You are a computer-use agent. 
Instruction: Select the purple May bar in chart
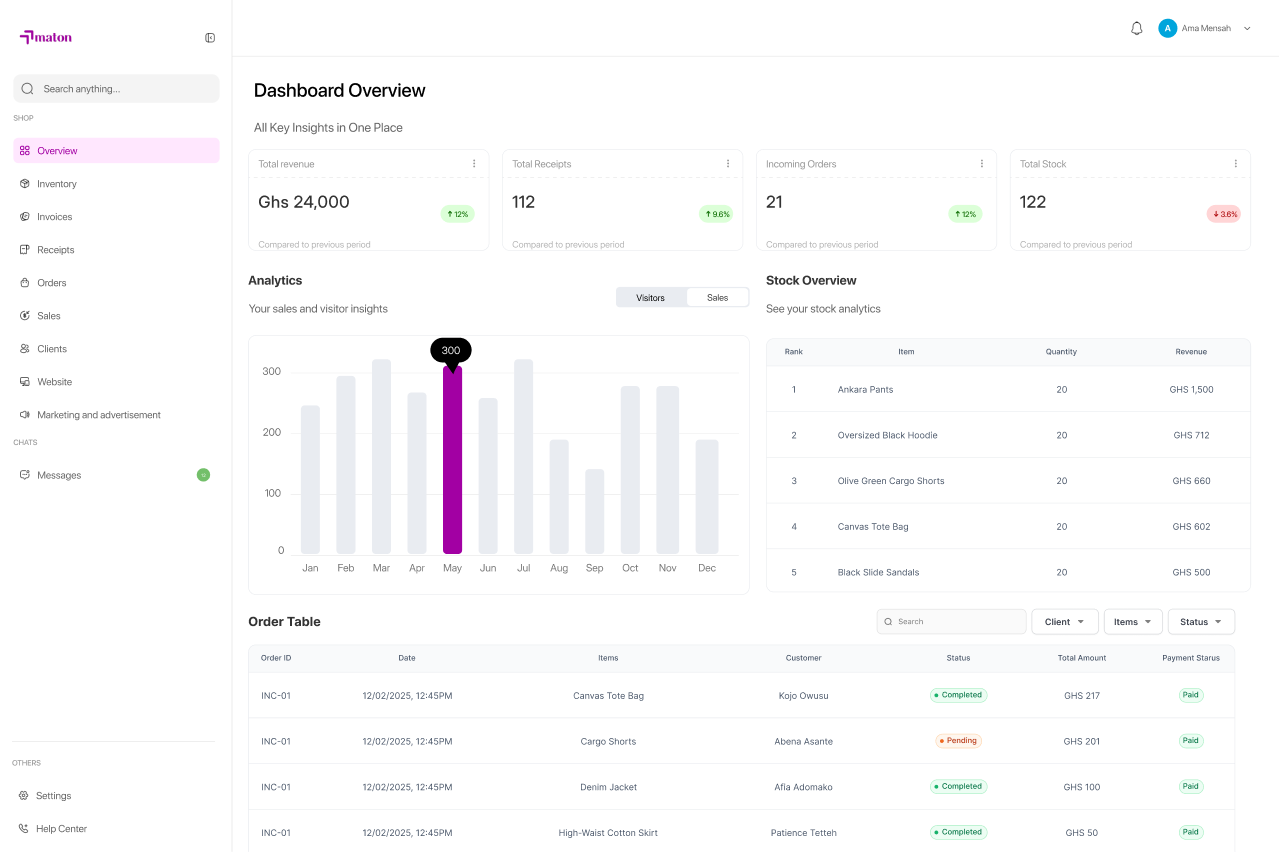pyautogui.click(x=452, y=460)
